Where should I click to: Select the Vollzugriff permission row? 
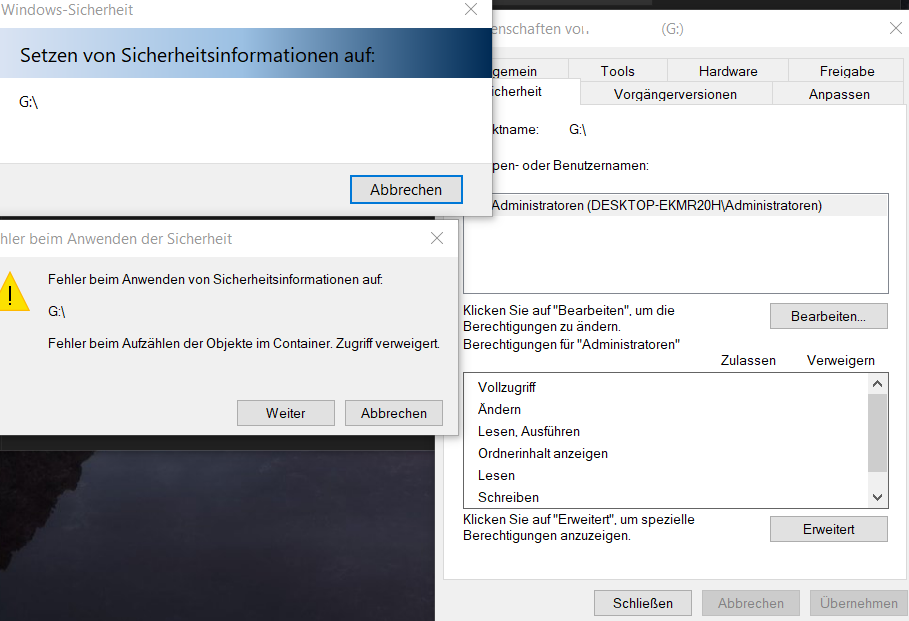point(666,387)
